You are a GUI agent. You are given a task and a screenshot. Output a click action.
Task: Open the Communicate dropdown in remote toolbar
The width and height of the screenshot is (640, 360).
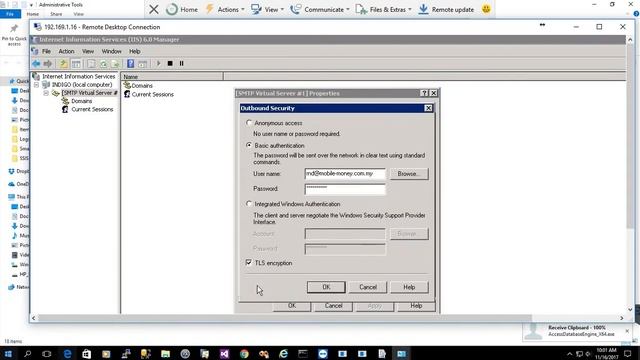point(320,9)
